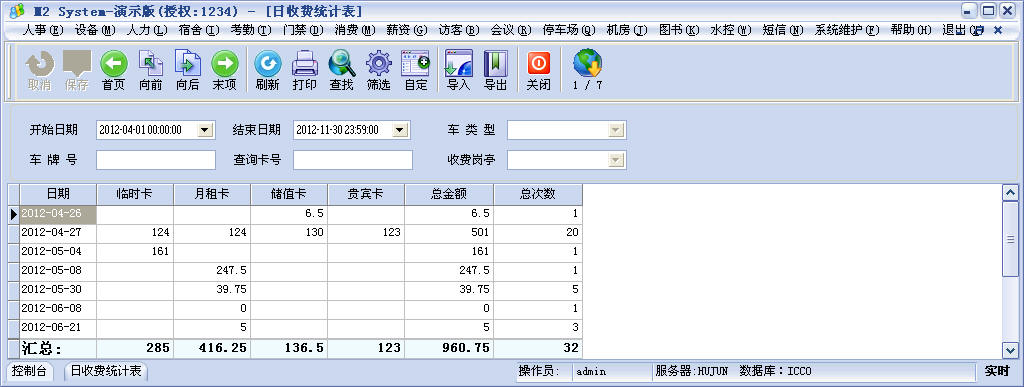Viewport: 1024px width, 387px height.
Task: Sort by the 总金额 column header
Action: (x=449, y=194)
